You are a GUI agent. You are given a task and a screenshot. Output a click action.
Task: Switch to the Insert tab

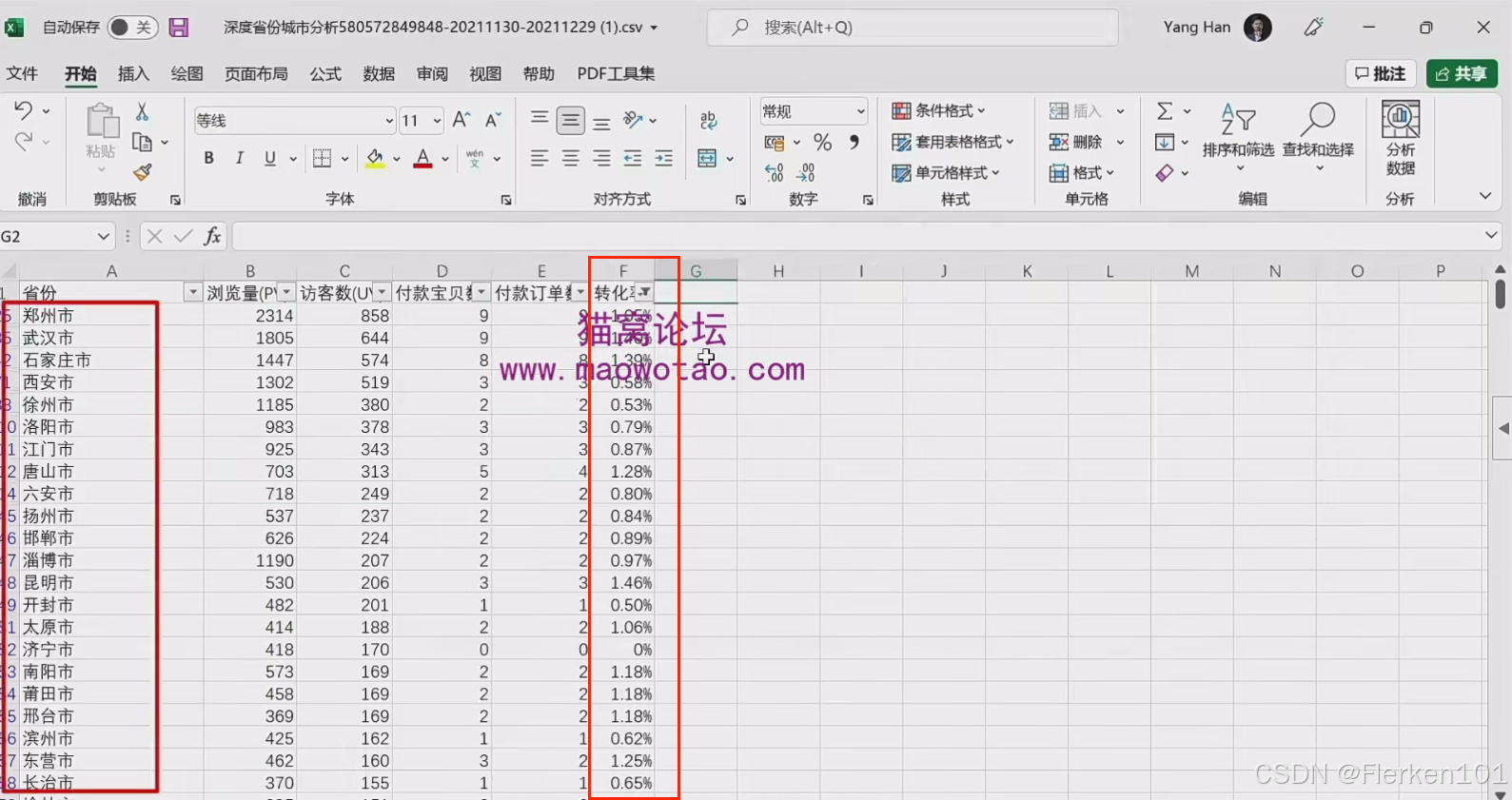(x=133, y=73)
